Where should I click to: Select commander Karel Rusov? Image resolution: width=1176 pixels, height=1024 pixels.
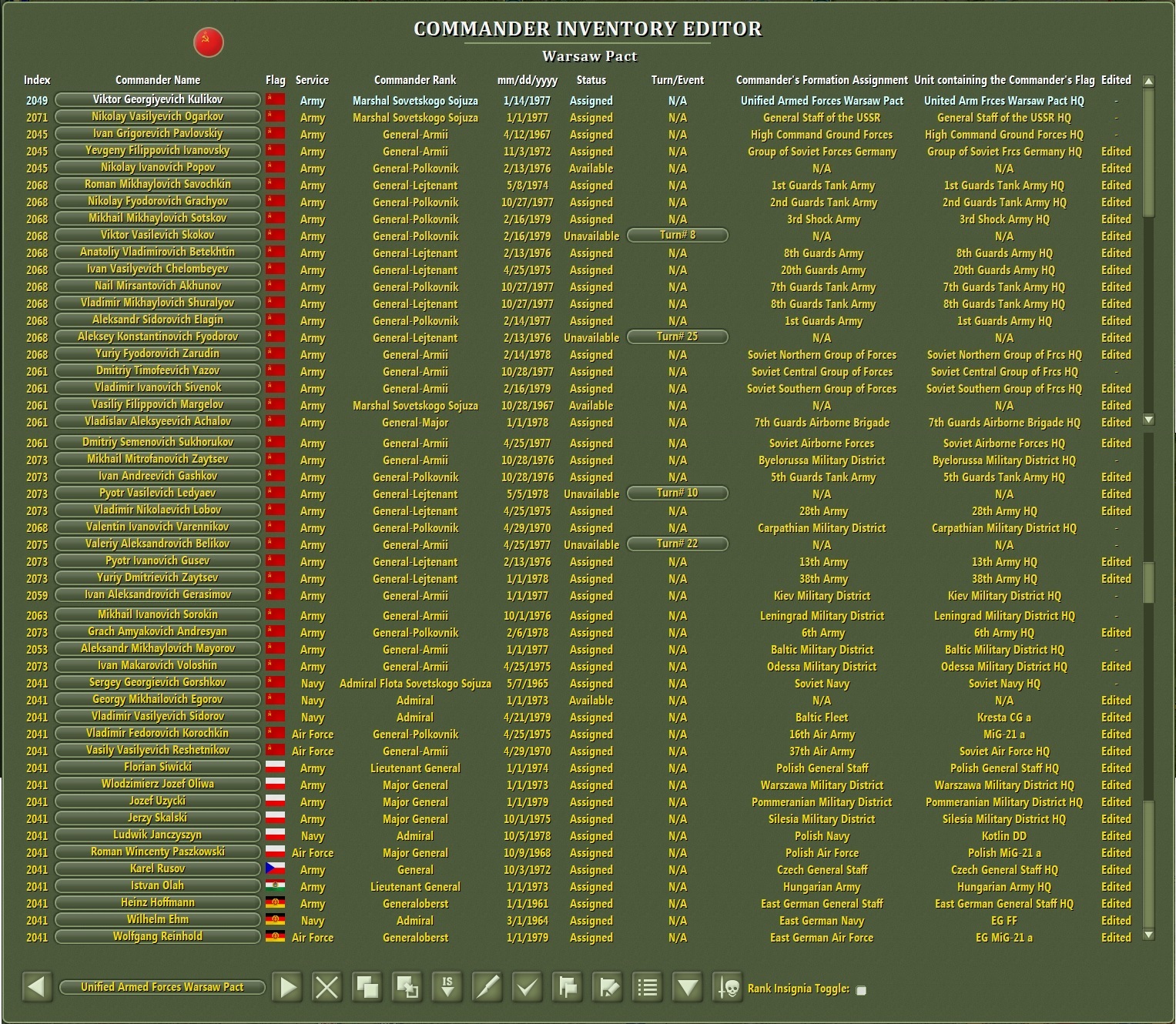(x=158, y=868)
